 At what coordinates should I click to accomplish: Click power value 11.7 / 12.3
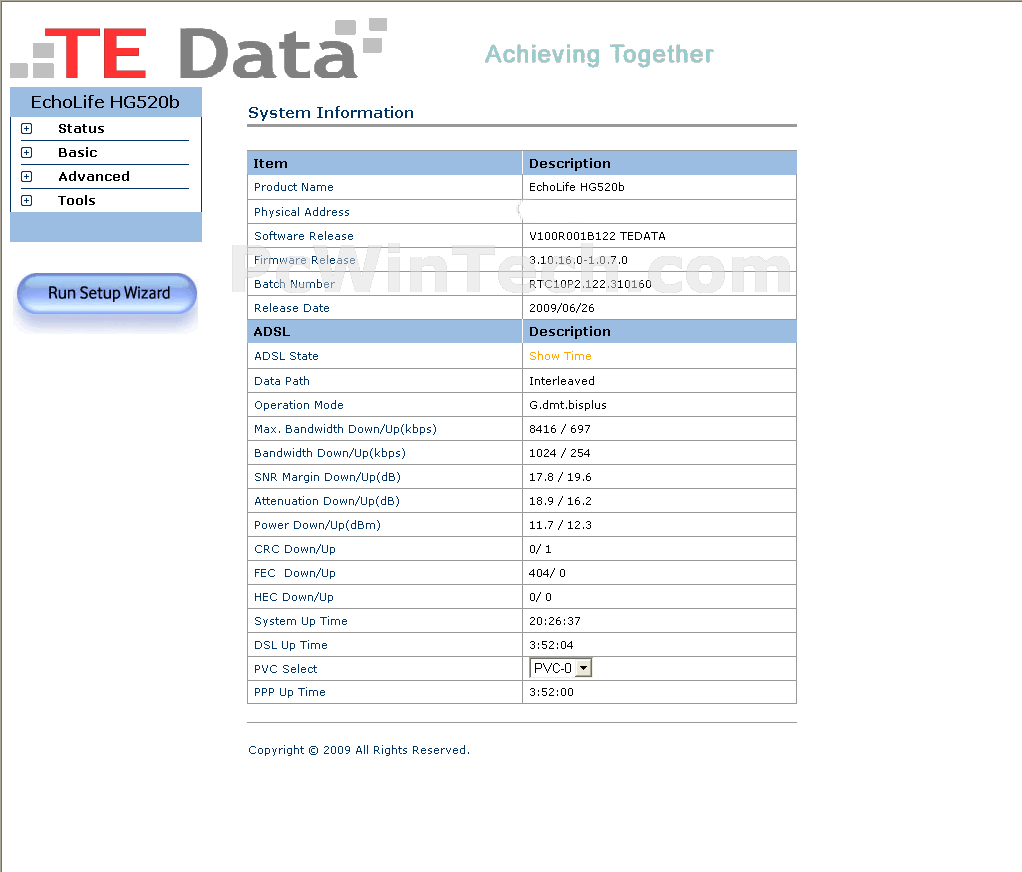pos(561,525)
